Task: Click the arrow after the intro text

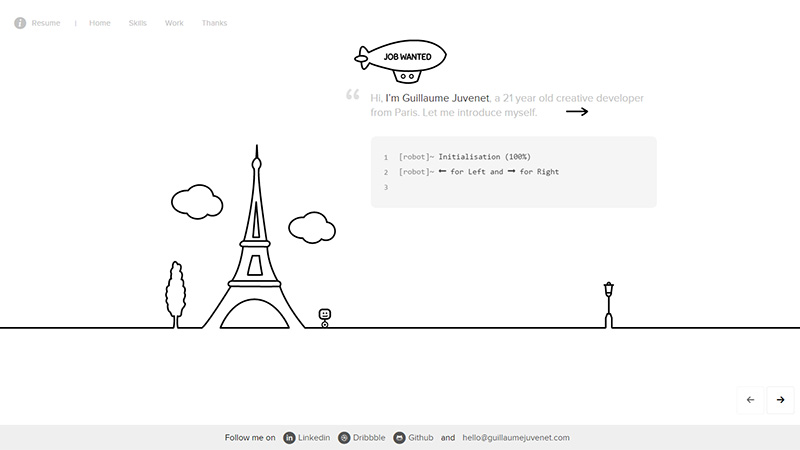Action: [x=577, y=112]
